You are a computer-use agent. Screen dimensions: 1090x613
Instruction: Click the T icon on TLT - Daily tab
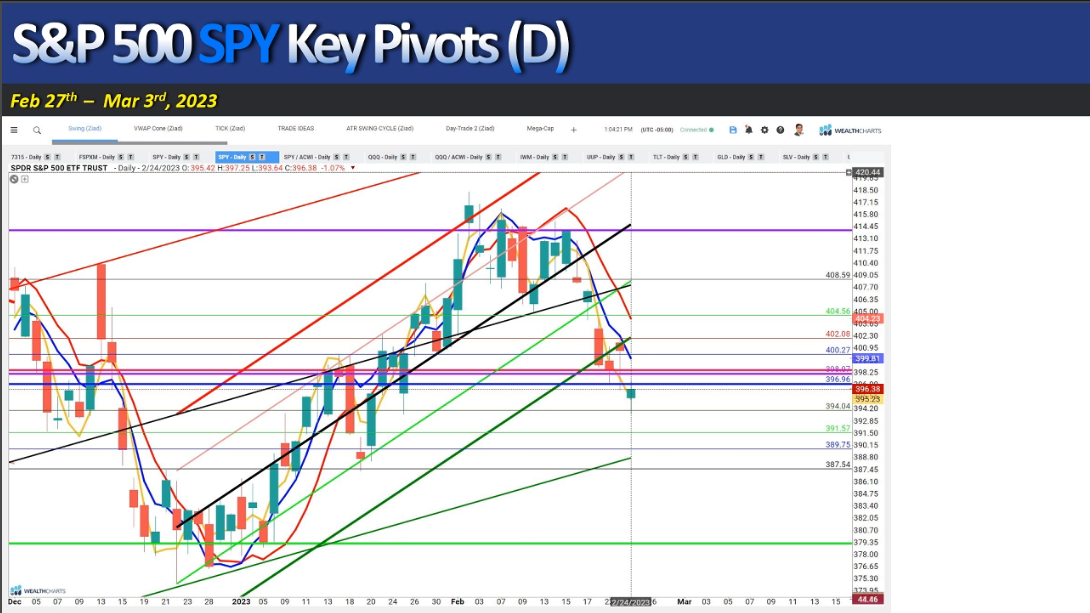pos(695,157)
